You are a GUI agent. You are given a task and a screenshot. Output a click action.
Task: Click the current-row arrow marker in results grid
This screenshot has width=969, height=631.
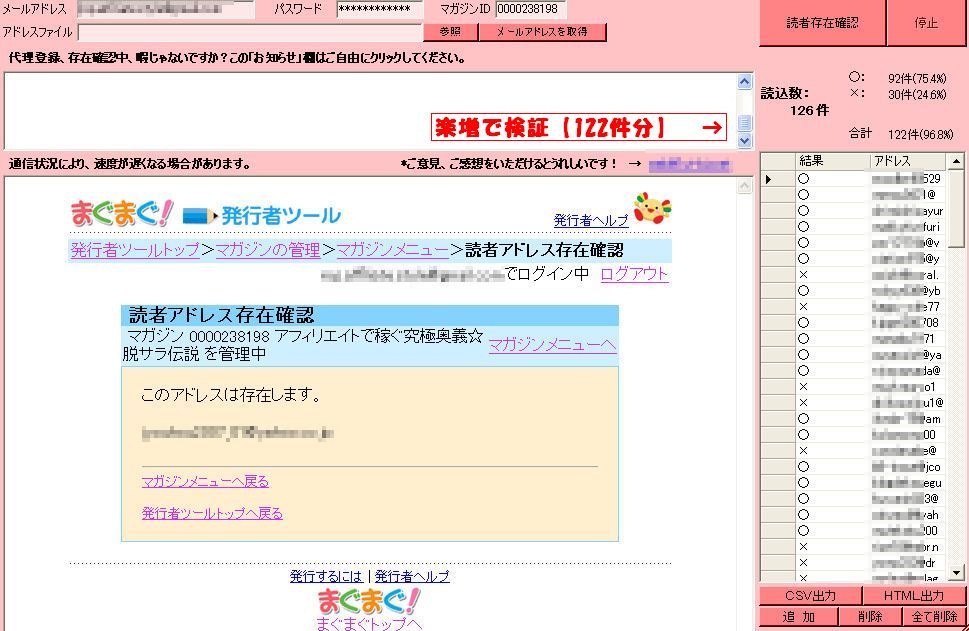[768, 179]
